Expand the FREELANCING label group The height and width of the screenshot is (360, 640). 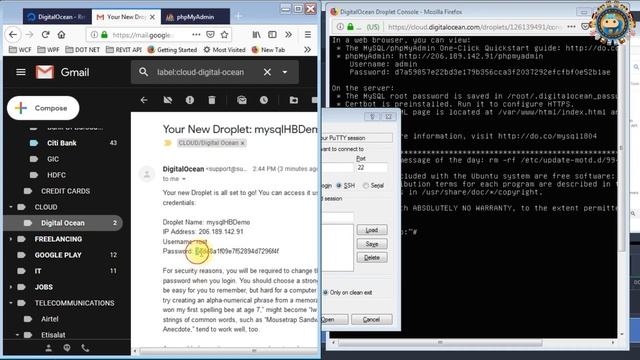point(11,239)
